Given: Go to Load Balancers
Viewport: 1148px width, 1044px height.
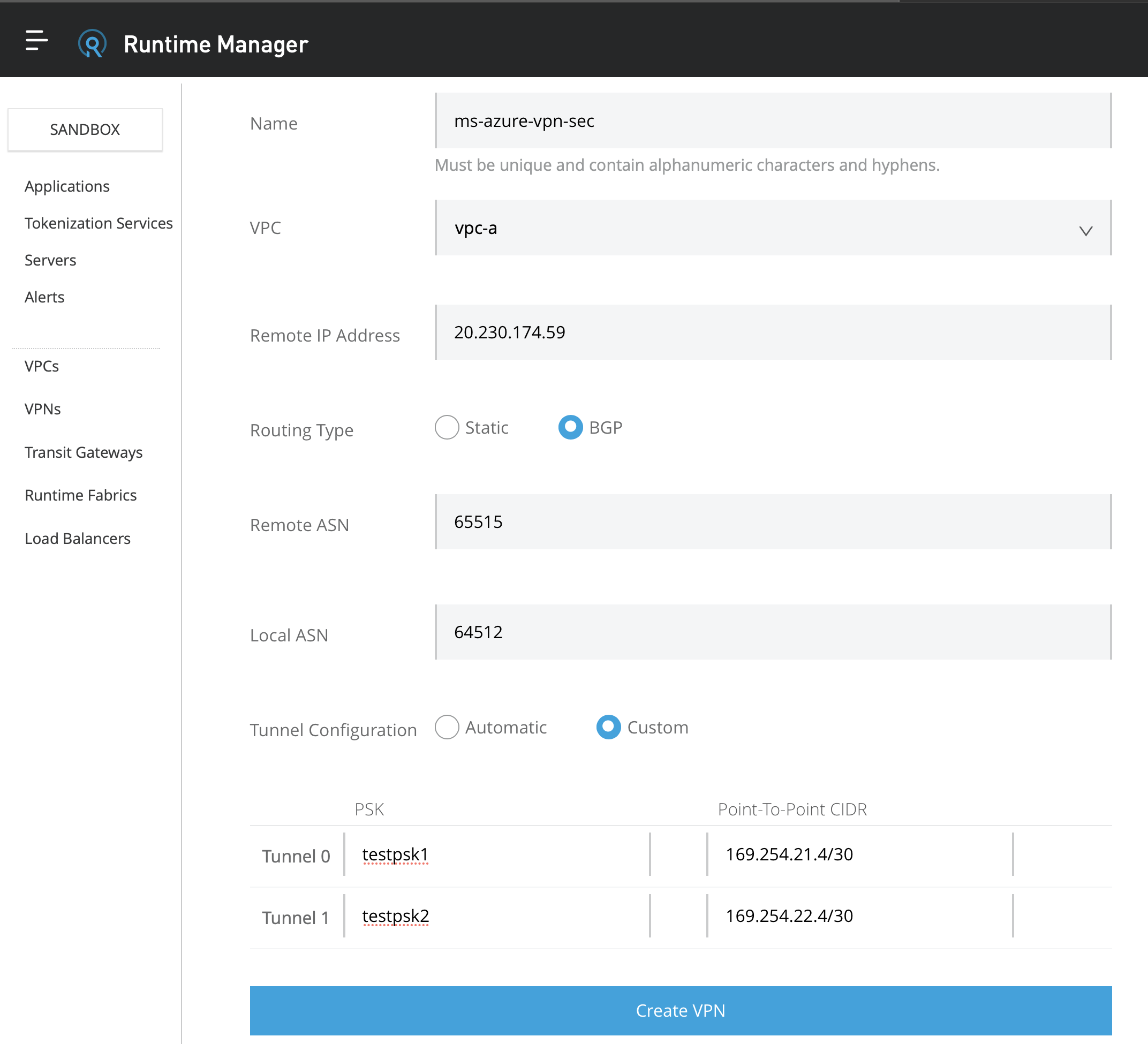Looking at the screenshot, I should click(x=78, y=538).
